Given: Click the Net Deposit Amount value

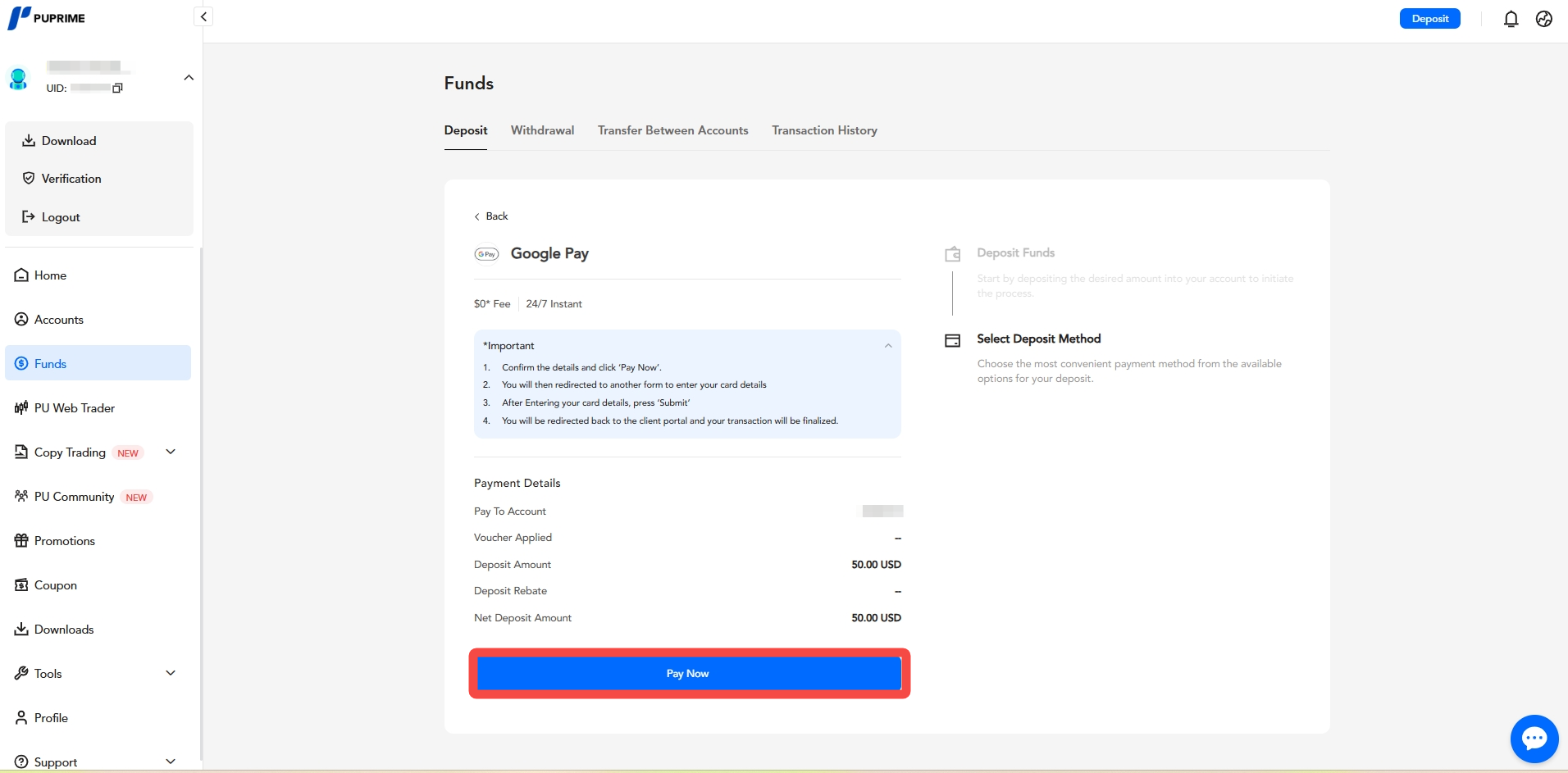Looking at the screenshot, I should pos(876,618).
